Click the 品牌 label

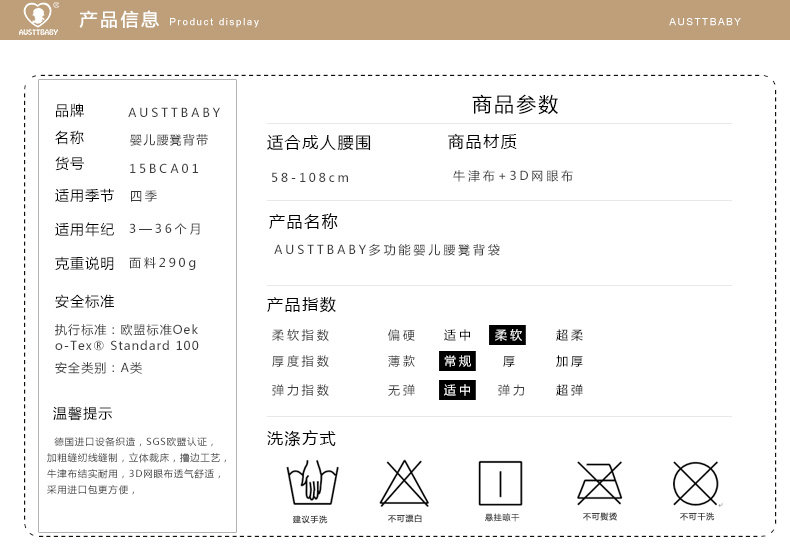click(x=70, y=111)
